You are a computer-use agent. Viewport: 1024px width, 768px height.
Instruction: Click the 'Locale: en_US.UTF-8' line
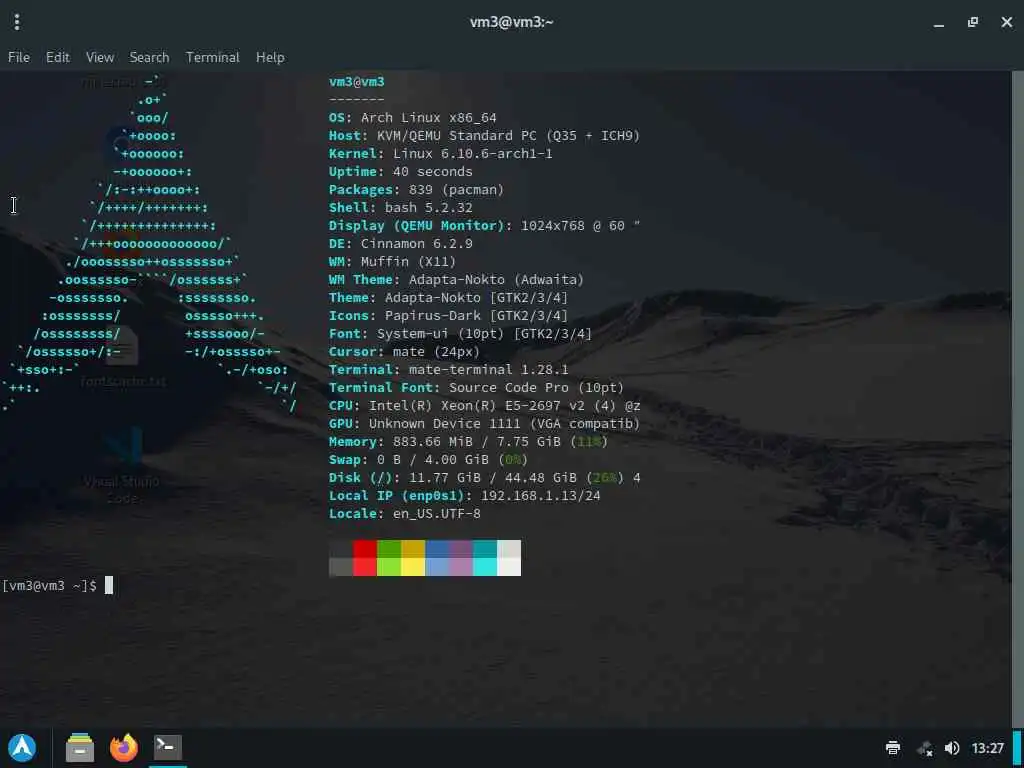(x=405, y=513)
